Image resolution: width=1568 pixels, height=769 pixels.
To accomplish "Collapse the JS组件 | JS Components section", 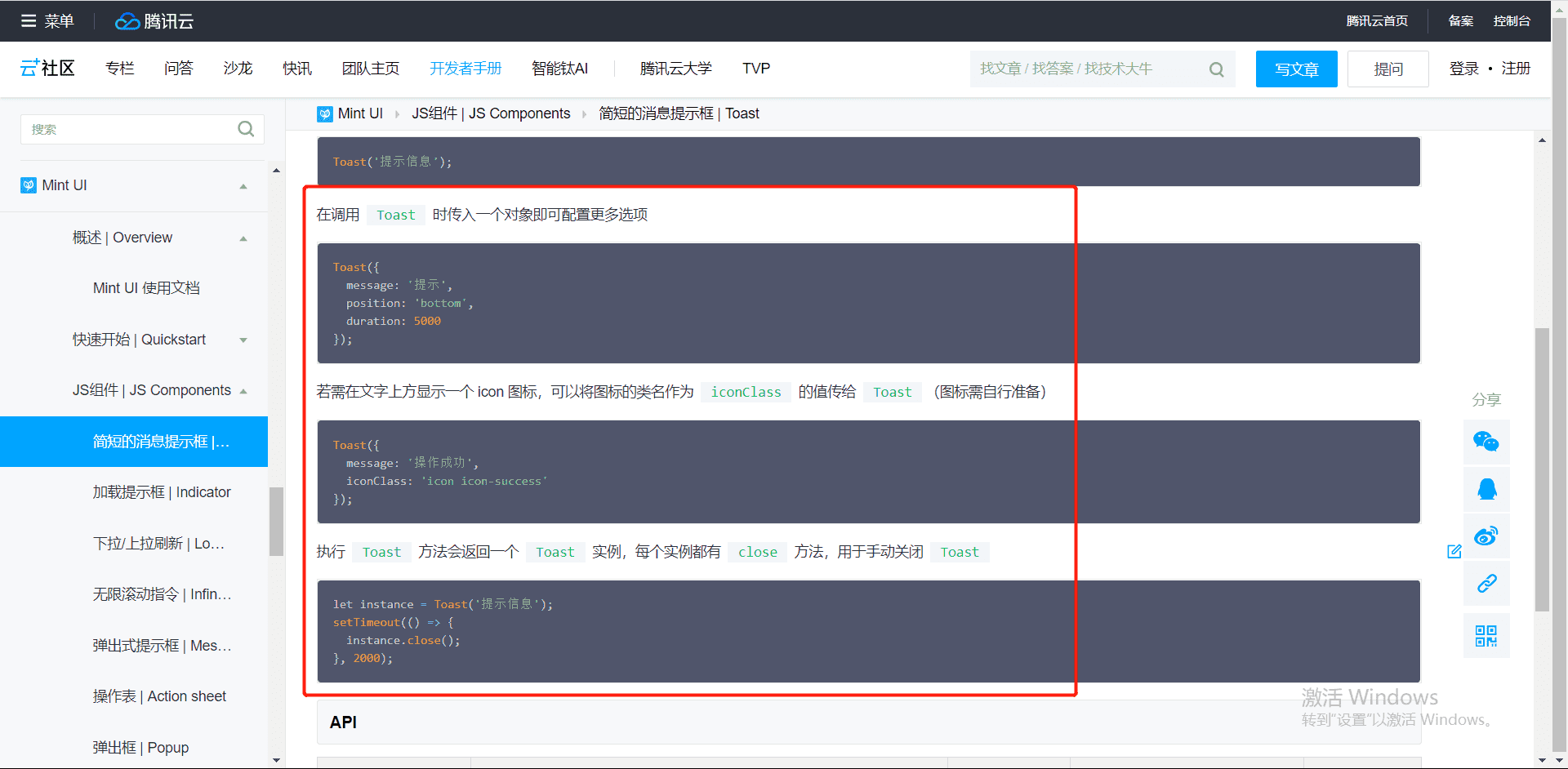I will click(x=243, y=391).
